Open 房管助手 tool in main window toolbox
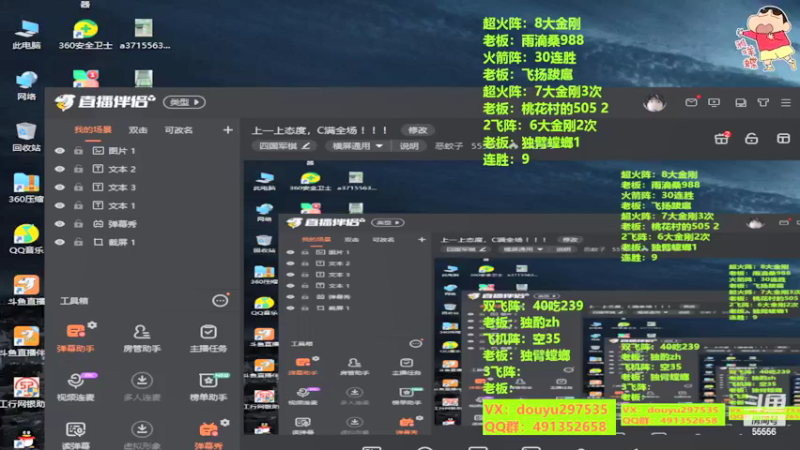Viewport: 800px width, 450px height. [142, 338]
